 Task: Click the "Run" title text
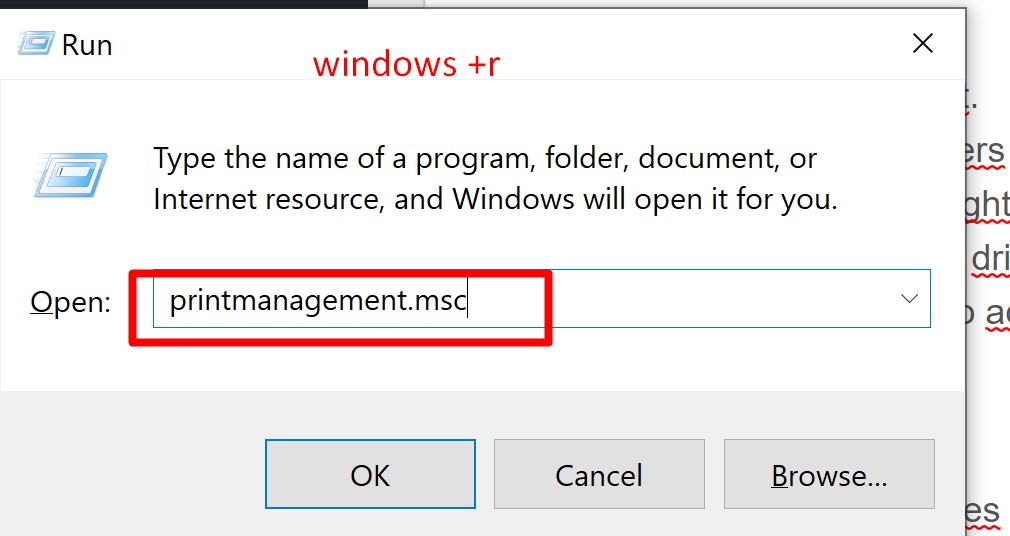[87, 45]
